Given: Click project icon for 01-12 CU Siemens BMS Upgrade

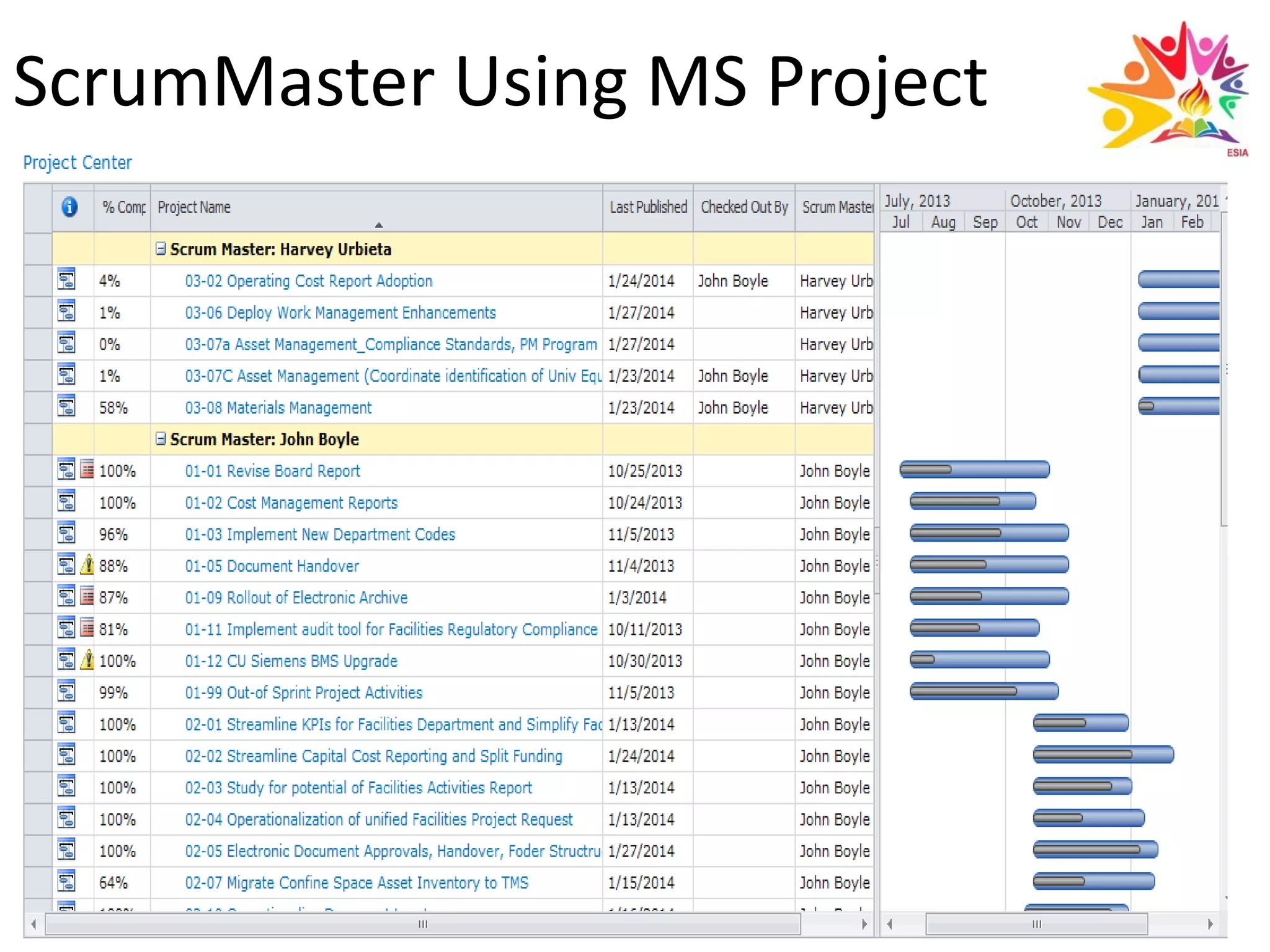Looking at the screenshot, I should coord(66,659).
